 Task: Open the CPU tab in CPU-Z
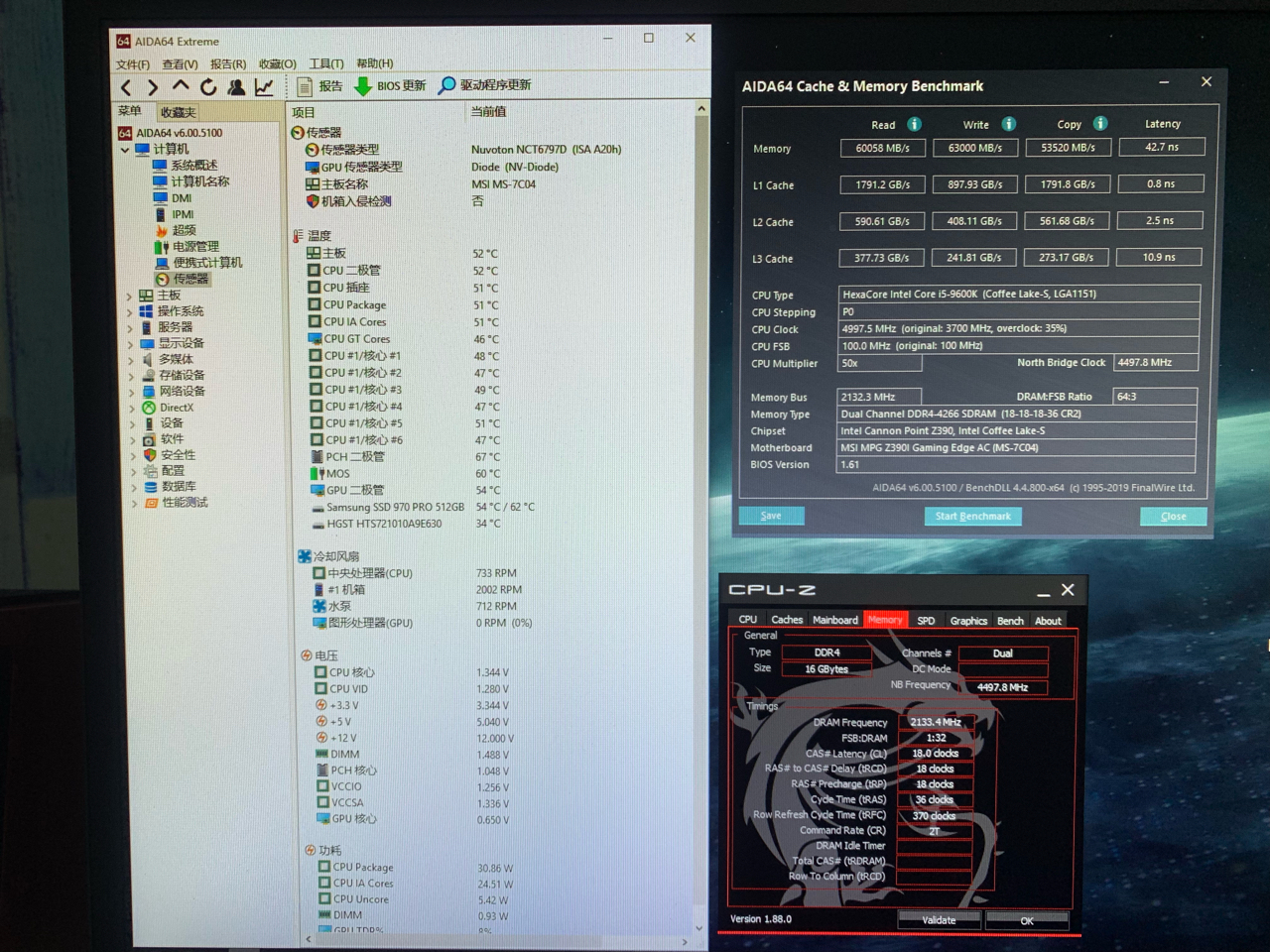748,620
